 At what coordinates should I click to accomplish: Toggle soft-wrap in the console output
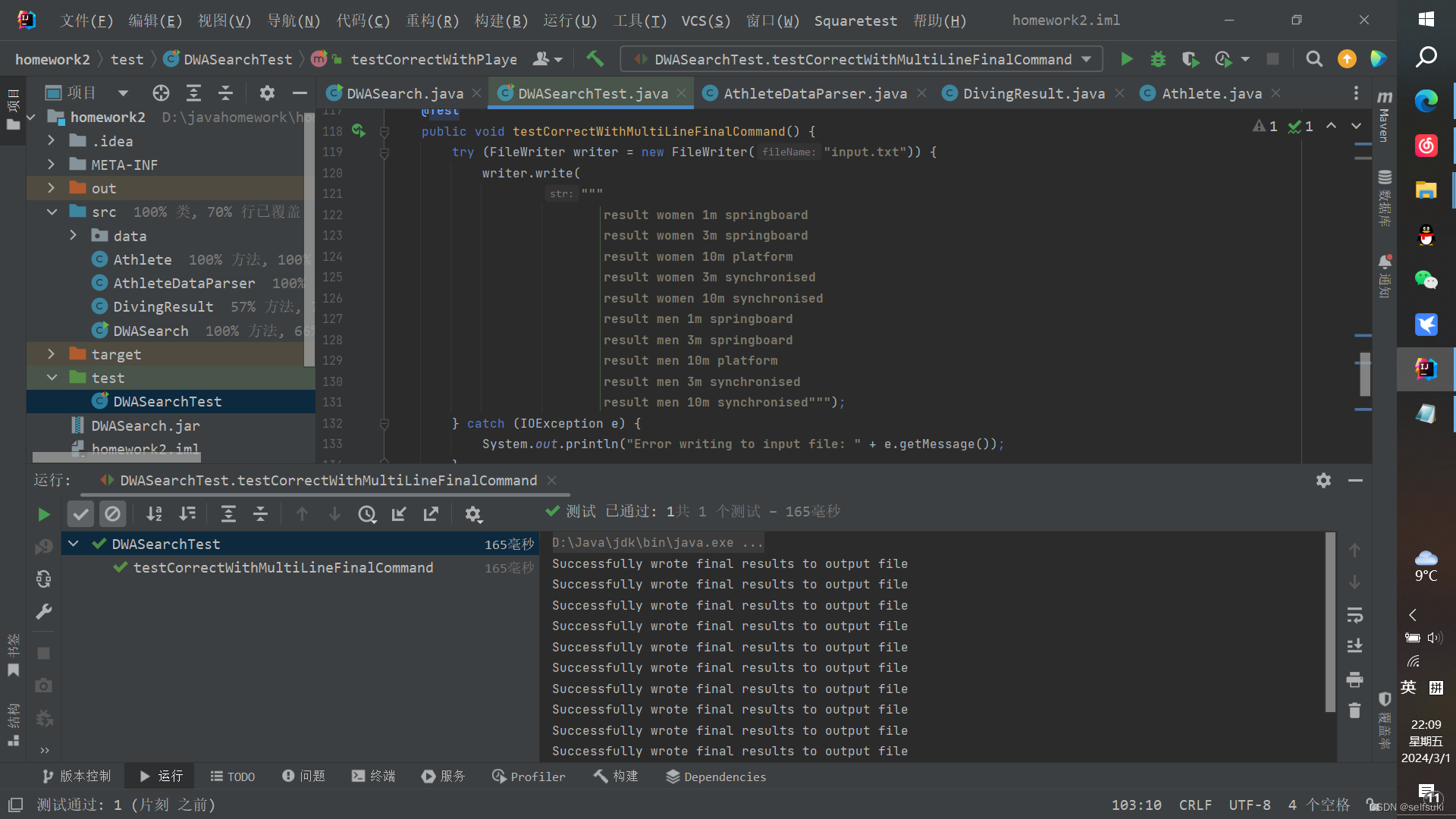tap(1354, 615)
